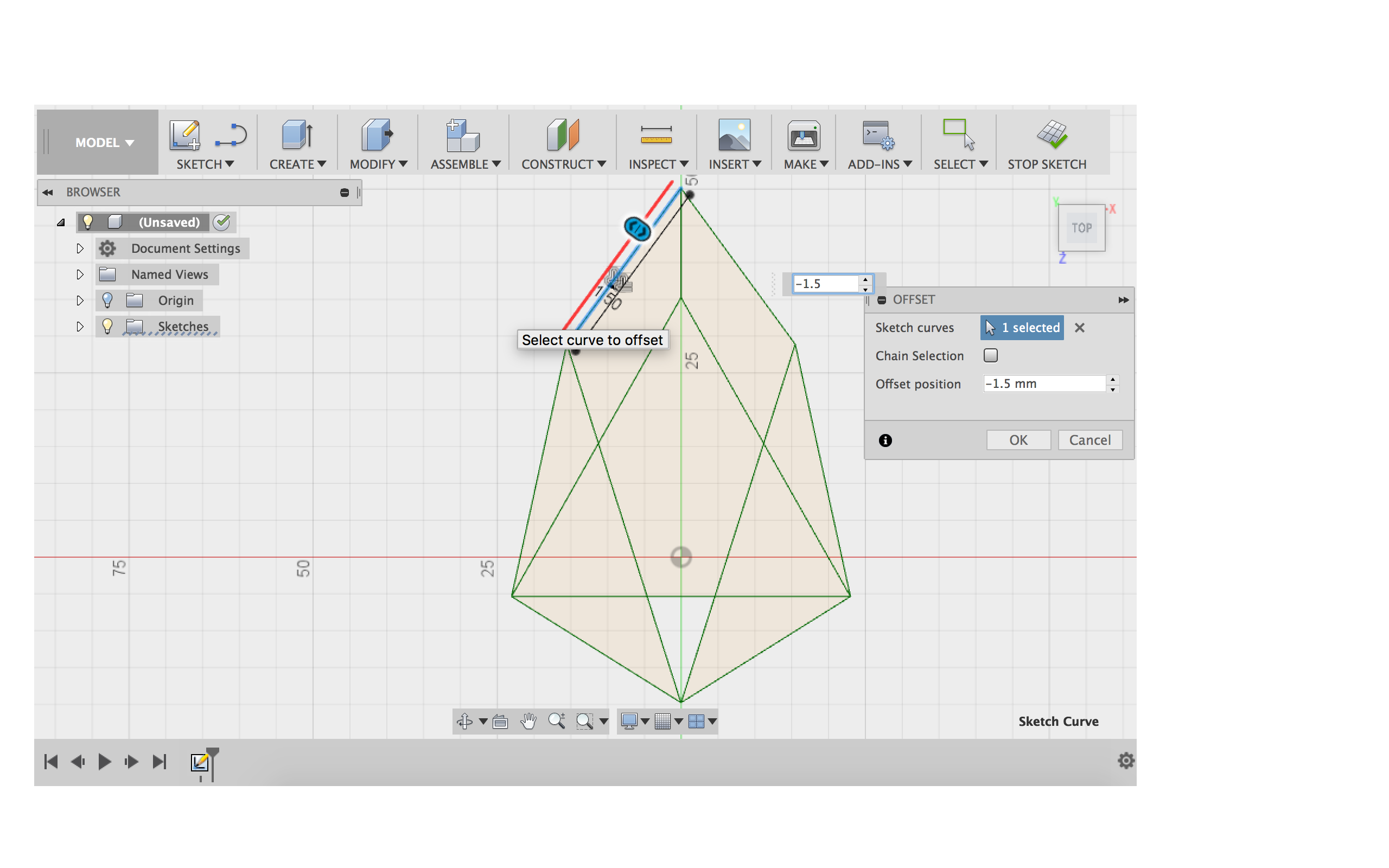Viewport: 1389px width, 868px height.
Task: Clear sketch curves selection with X
Action: (1079, 328)
